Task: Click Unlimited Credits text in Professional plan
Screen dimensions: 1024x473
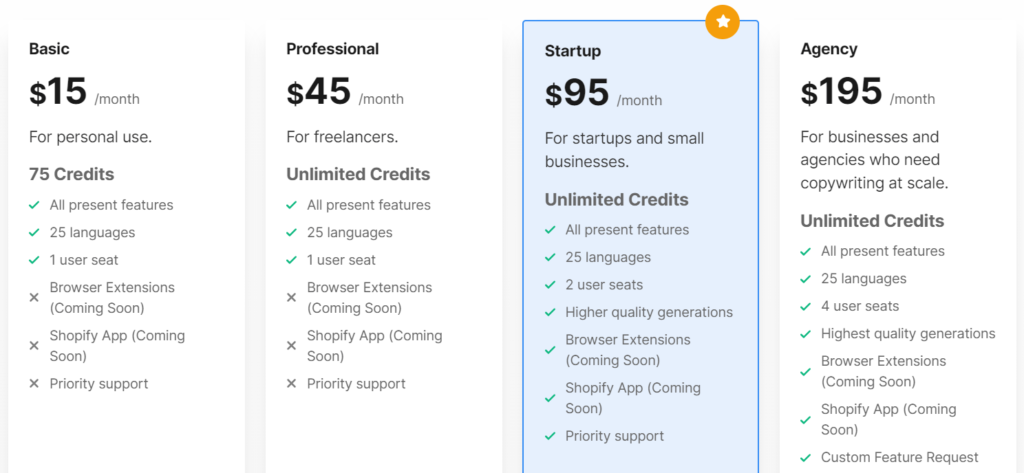Action: click(x=358, y=174)
